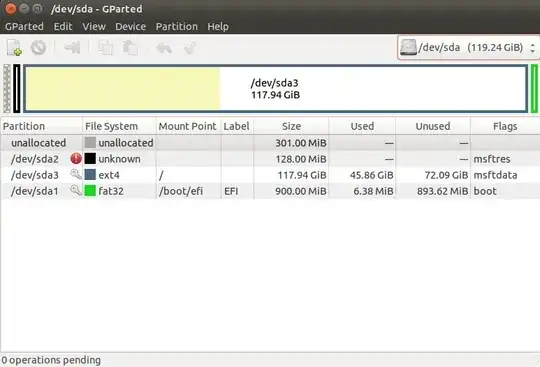Click the 301.00 MiB size cell
The image size is (540, 367).
[301, 143]
